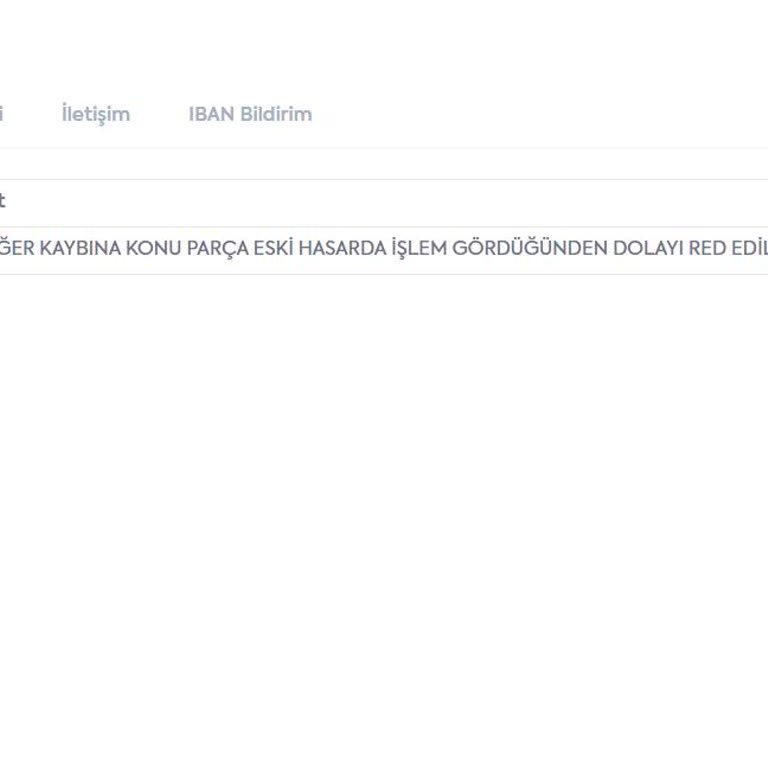Select the text 'KAYBINA KONU PARÇA ESKİ HASARDA'
Screen dimensions: 768x768
[x=213, y=248]
